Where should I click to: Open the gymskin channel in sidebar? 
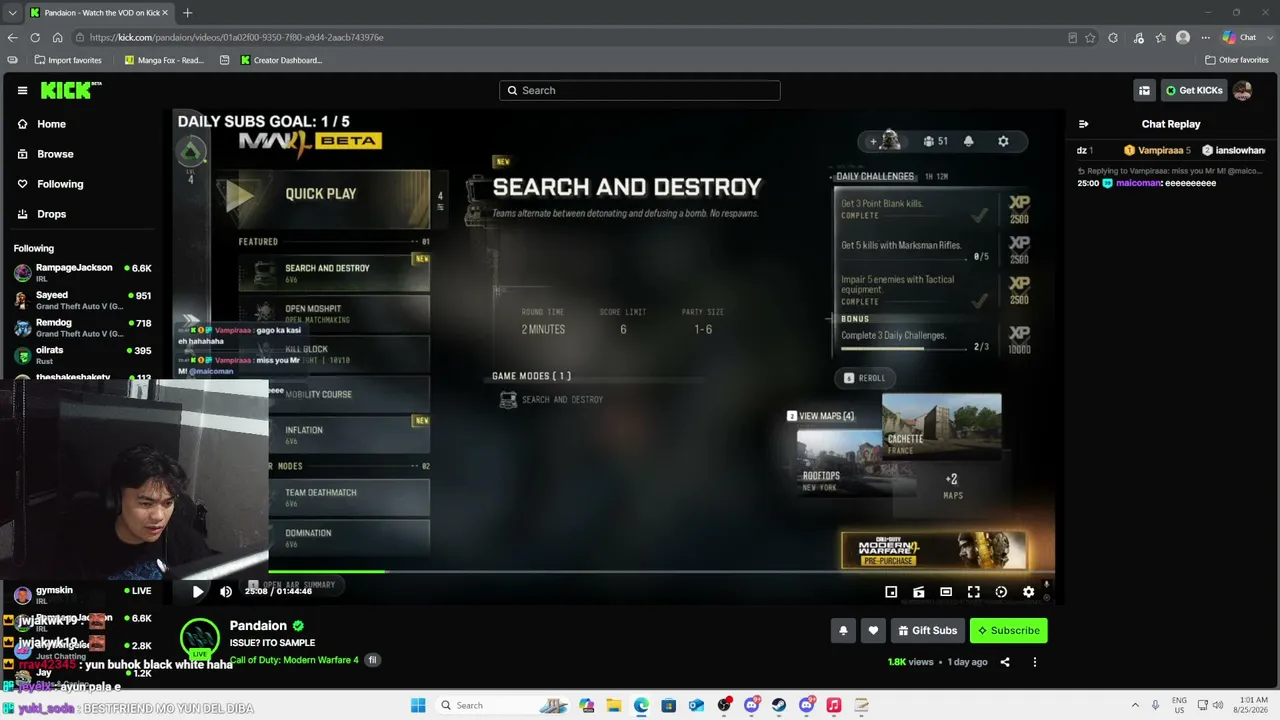coord(82,594)
